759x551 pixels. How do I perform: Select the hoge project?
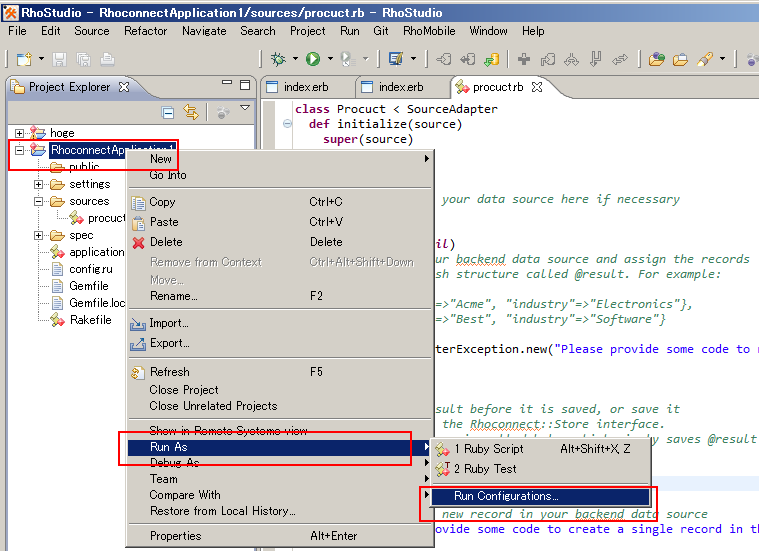[x=62, y=133]
